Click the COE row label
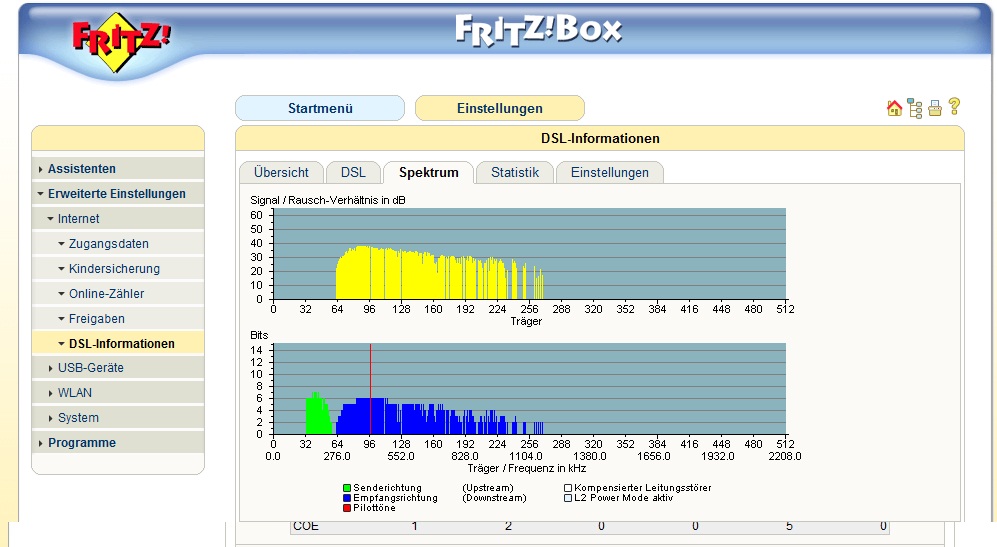 pos(306,526)
